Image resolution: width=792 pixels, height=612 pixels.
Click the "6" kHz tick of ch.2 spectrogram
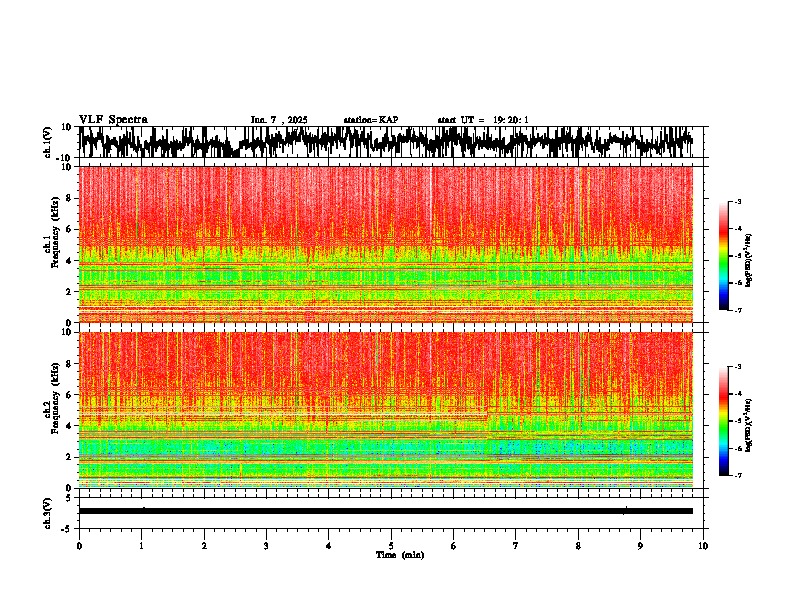pyautogui.click(x=70, y=395)
